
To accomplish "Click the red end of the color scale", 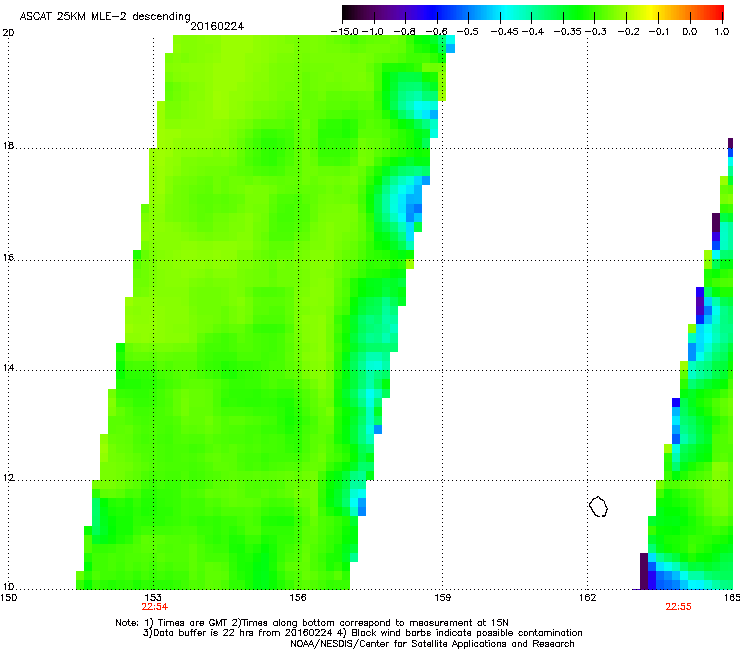I will [x=715, y=13].
